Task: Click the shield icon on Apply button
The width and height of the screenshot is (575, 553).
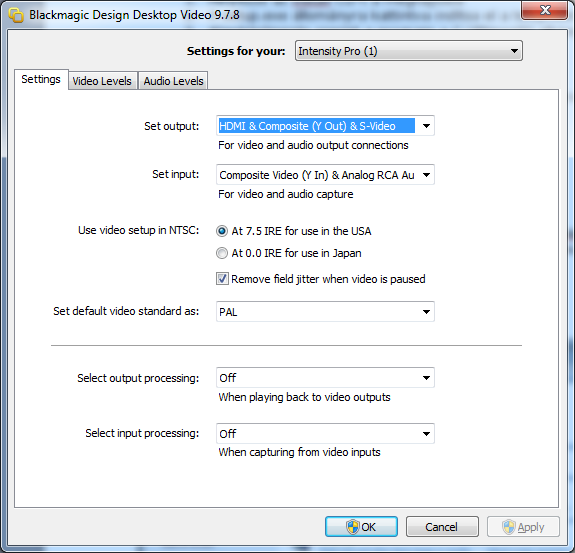Action: (509, 527)
